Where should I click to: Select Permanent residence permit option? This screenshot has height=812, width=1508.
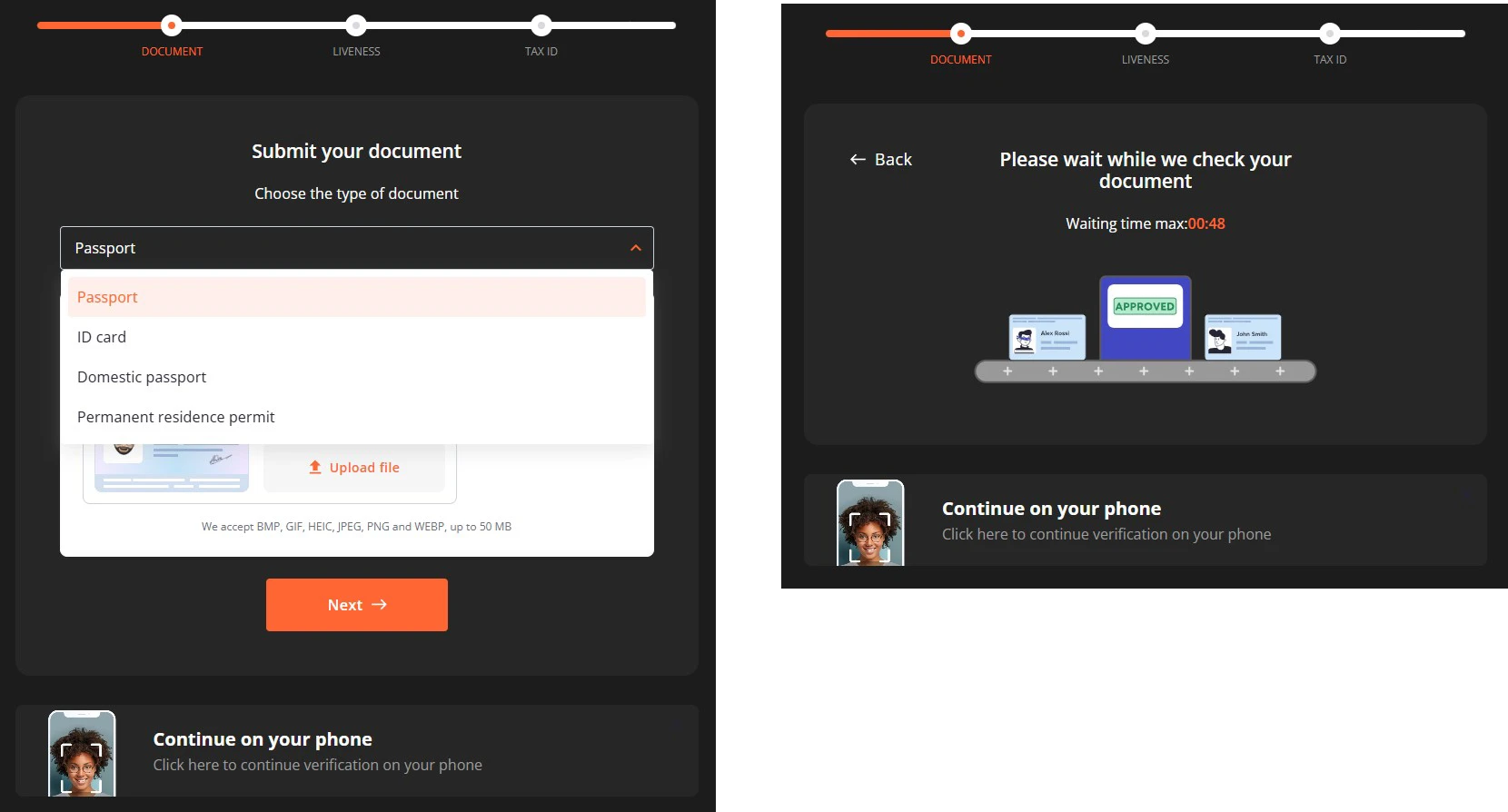pos(176,417)
